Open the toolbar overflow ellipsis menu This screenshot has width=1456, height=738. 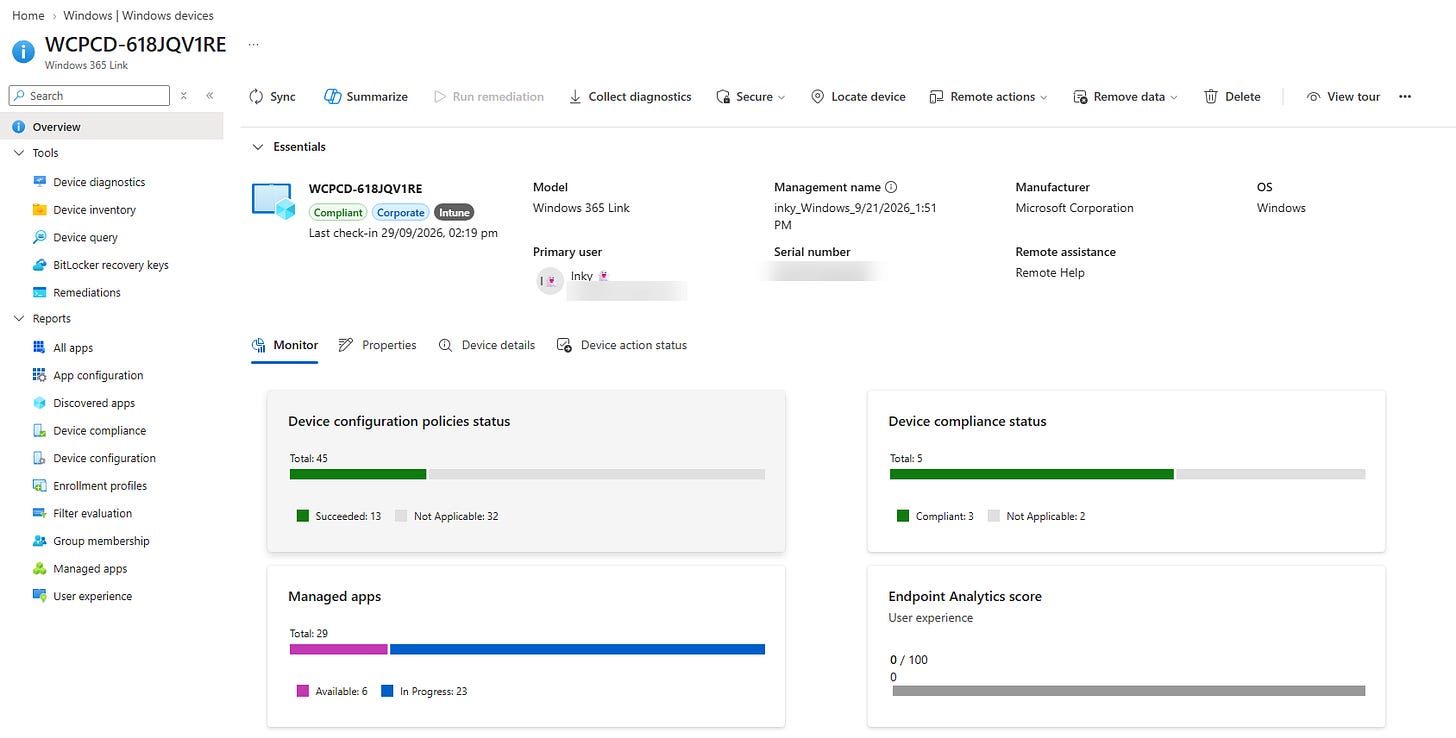click(1405, 97)
